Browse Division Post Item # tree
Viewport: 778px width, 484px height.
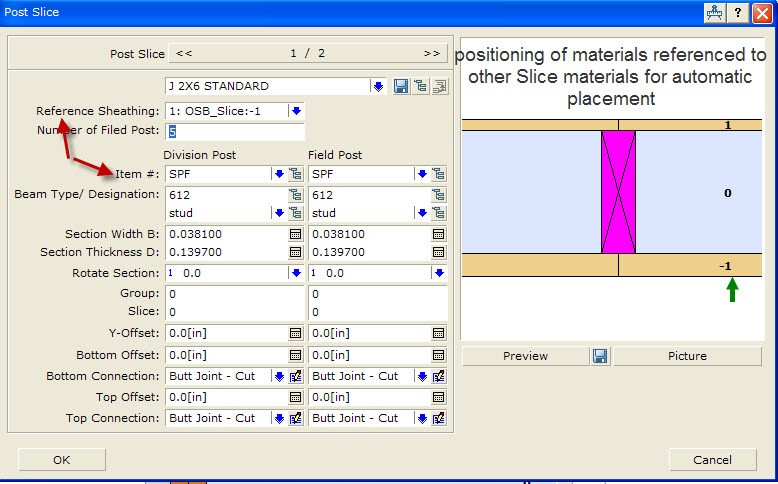click(x=296, y=174)
